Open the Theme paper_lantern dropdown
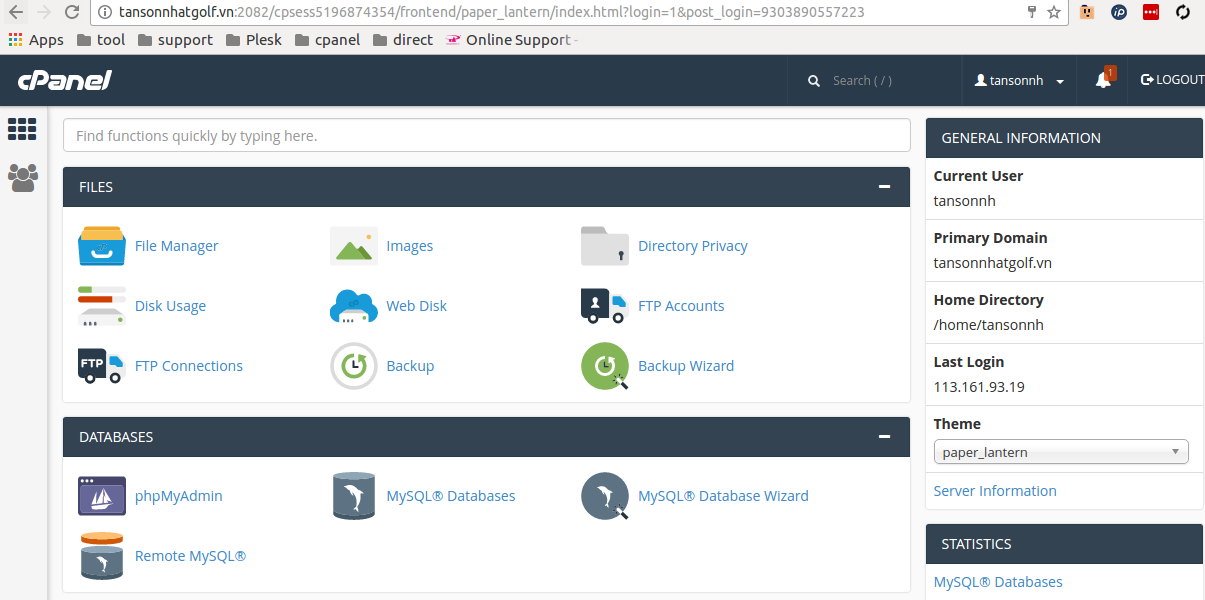Viewport: 1205px width, 600px height. [1061, 452]
